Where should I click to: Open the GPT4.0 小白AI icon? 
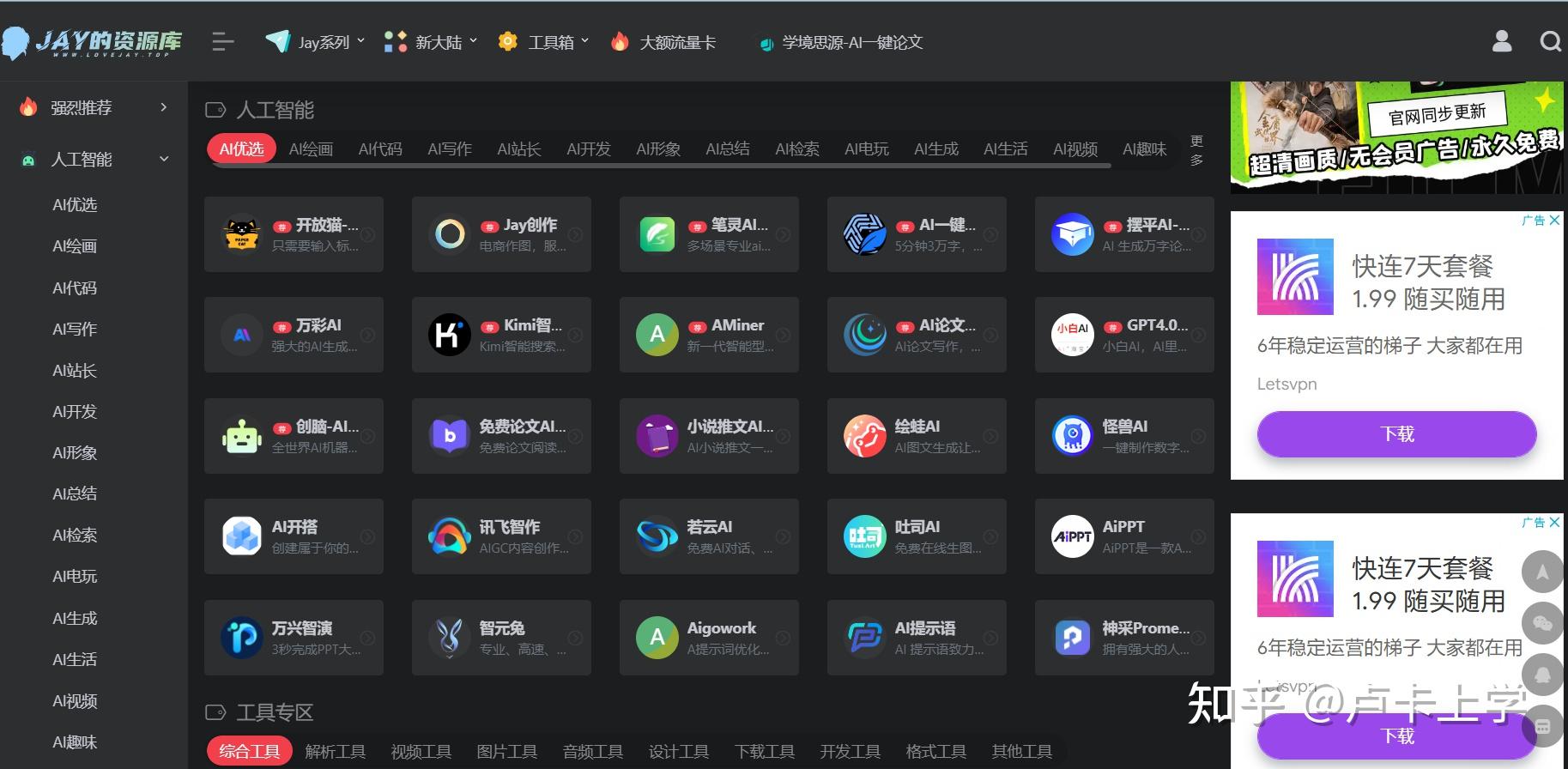(x=1073, y=335)
